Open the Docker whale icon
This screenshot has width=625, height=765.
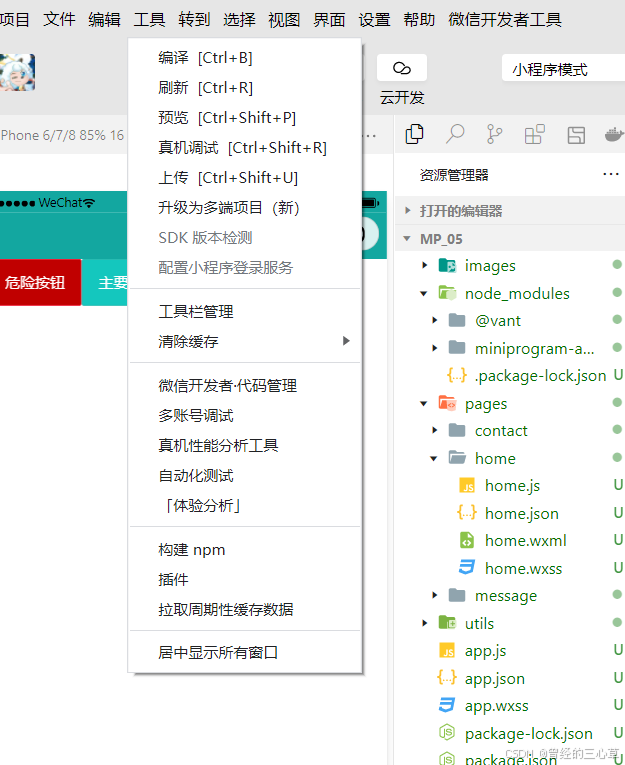pyautogui.click(x=614, y=134)
